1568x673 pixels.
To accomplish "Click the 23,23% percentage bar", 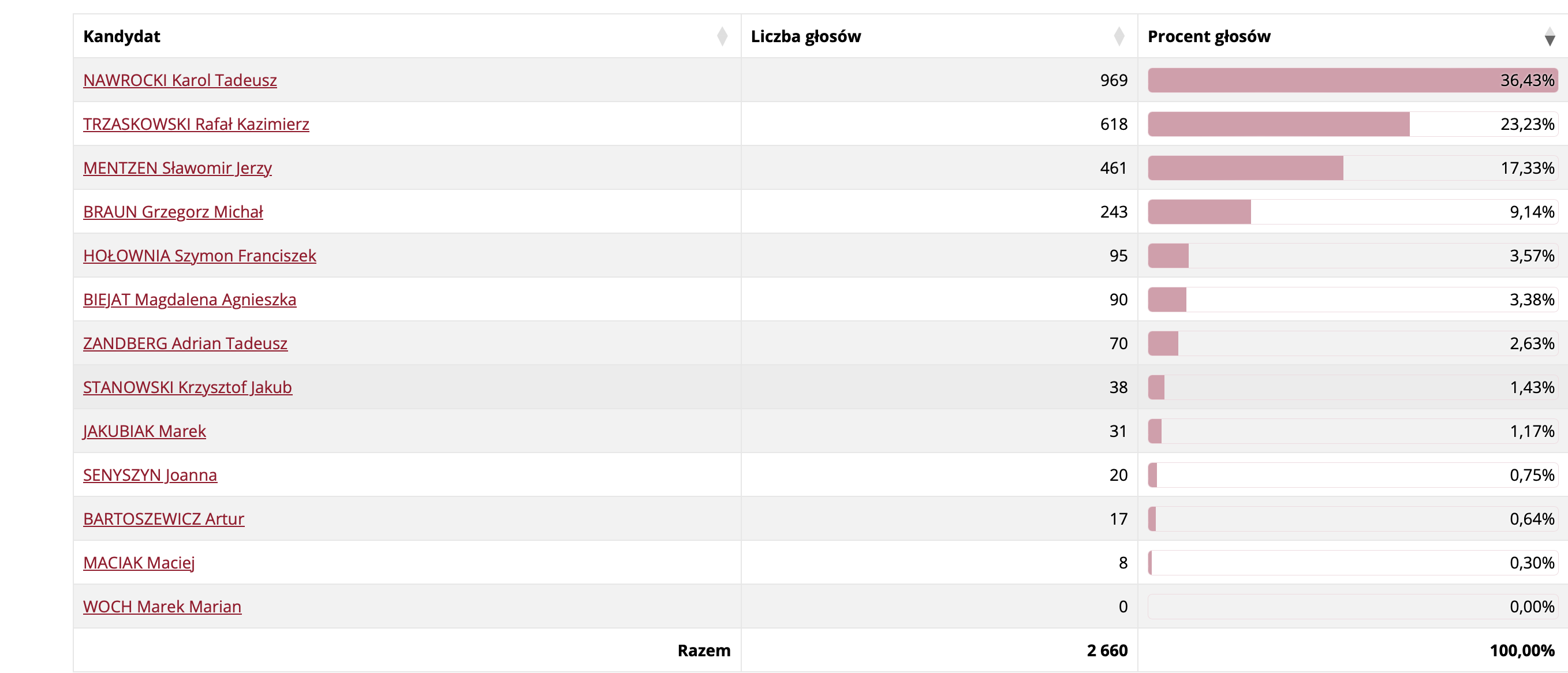I will tap(1353, 124).
